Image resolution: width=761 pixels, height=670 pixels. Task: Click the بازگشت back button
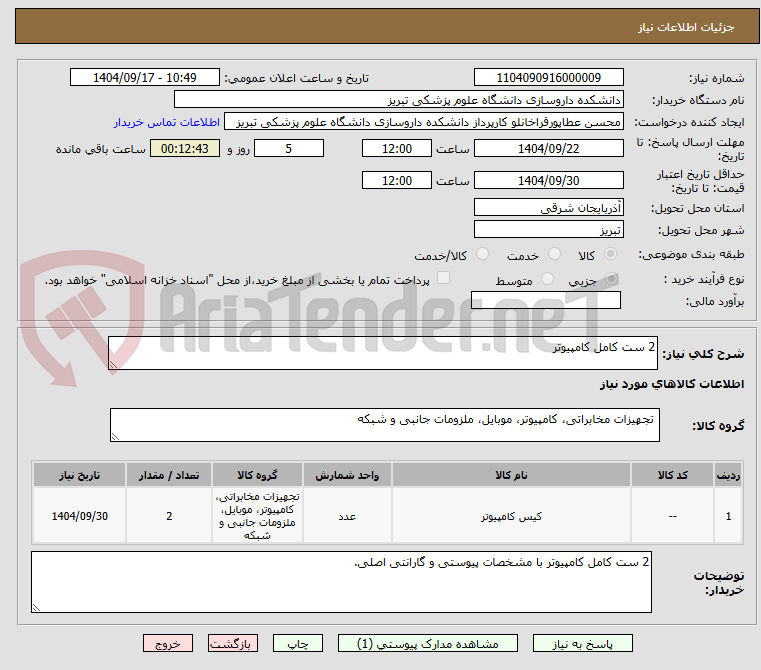[232, 644]
